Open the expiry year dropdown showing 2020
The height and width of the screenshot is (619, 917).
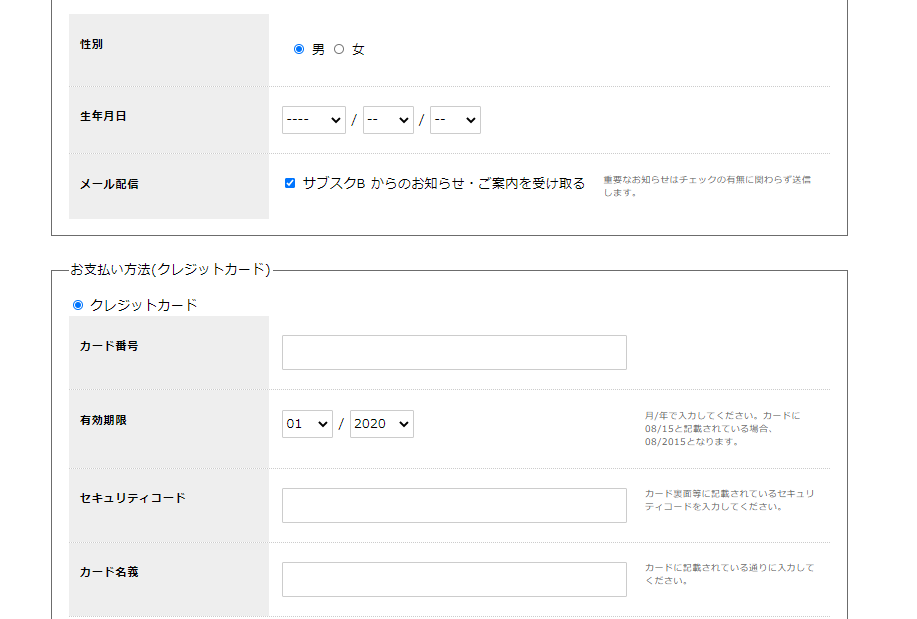pos(382,424)
